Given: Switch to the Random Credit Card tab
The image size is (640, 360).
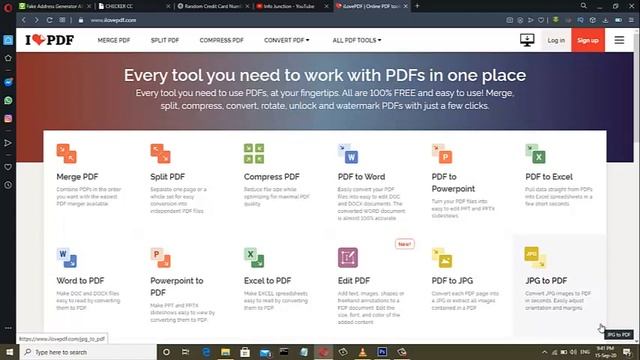Looking at the screenshot, I should pos(212,6).
